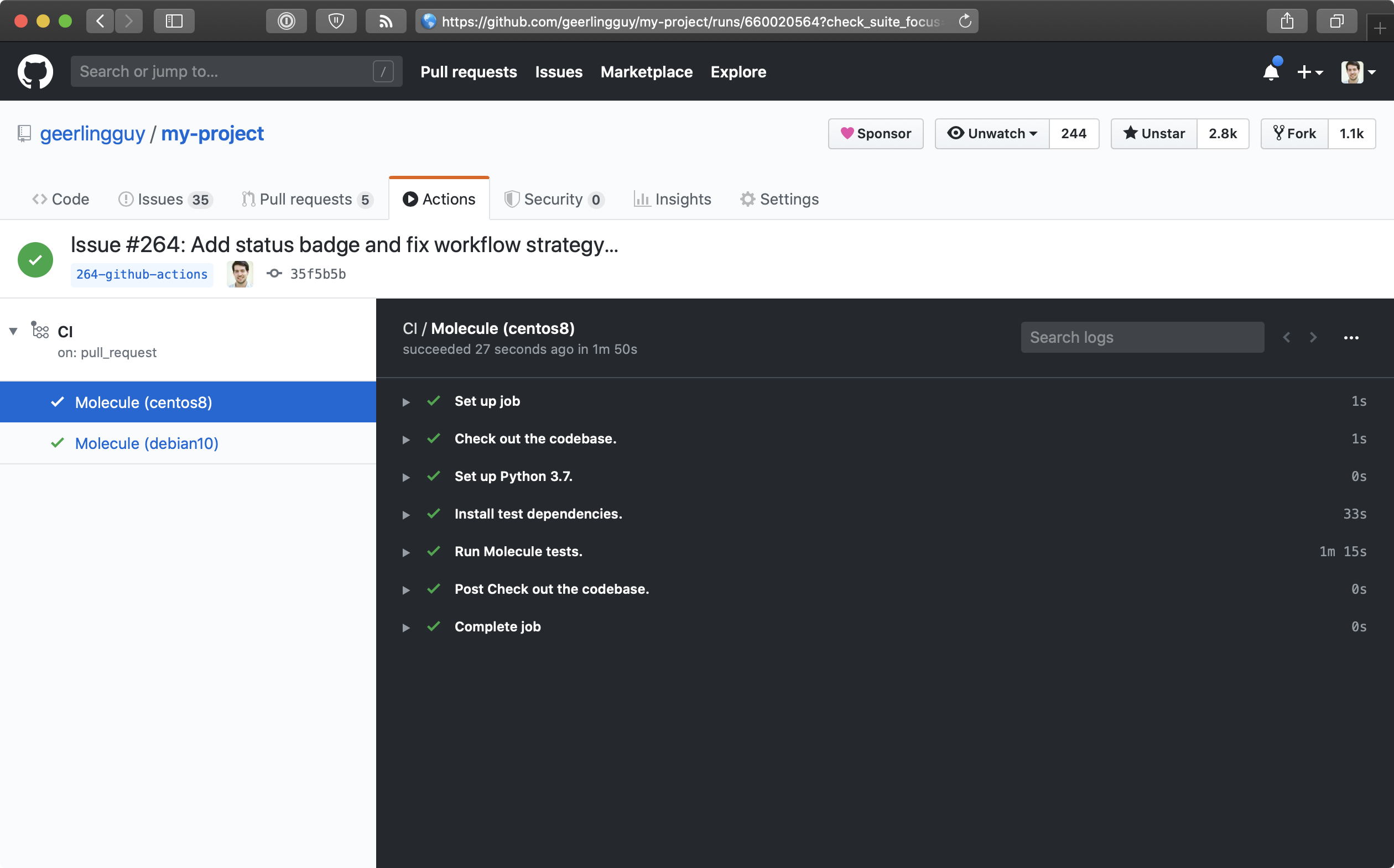Image resolution: width=1394 pixels, height=868 pixels.
Task: Click the RSS feed toolbar icon
Action: (x=386, y=21)
